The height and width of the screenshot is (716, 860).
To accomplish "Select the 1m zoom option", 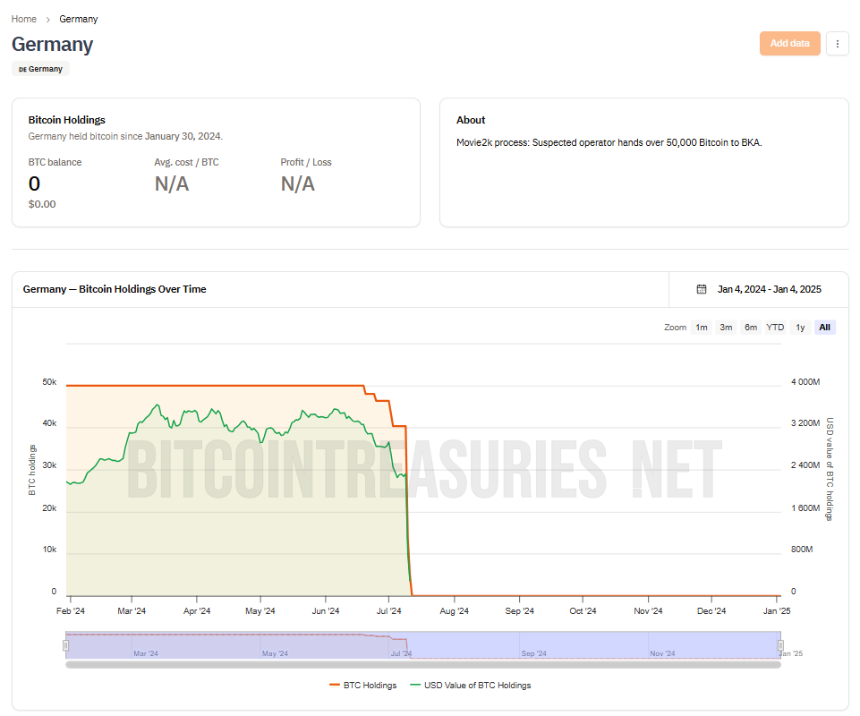I will (x=701, y=328).
